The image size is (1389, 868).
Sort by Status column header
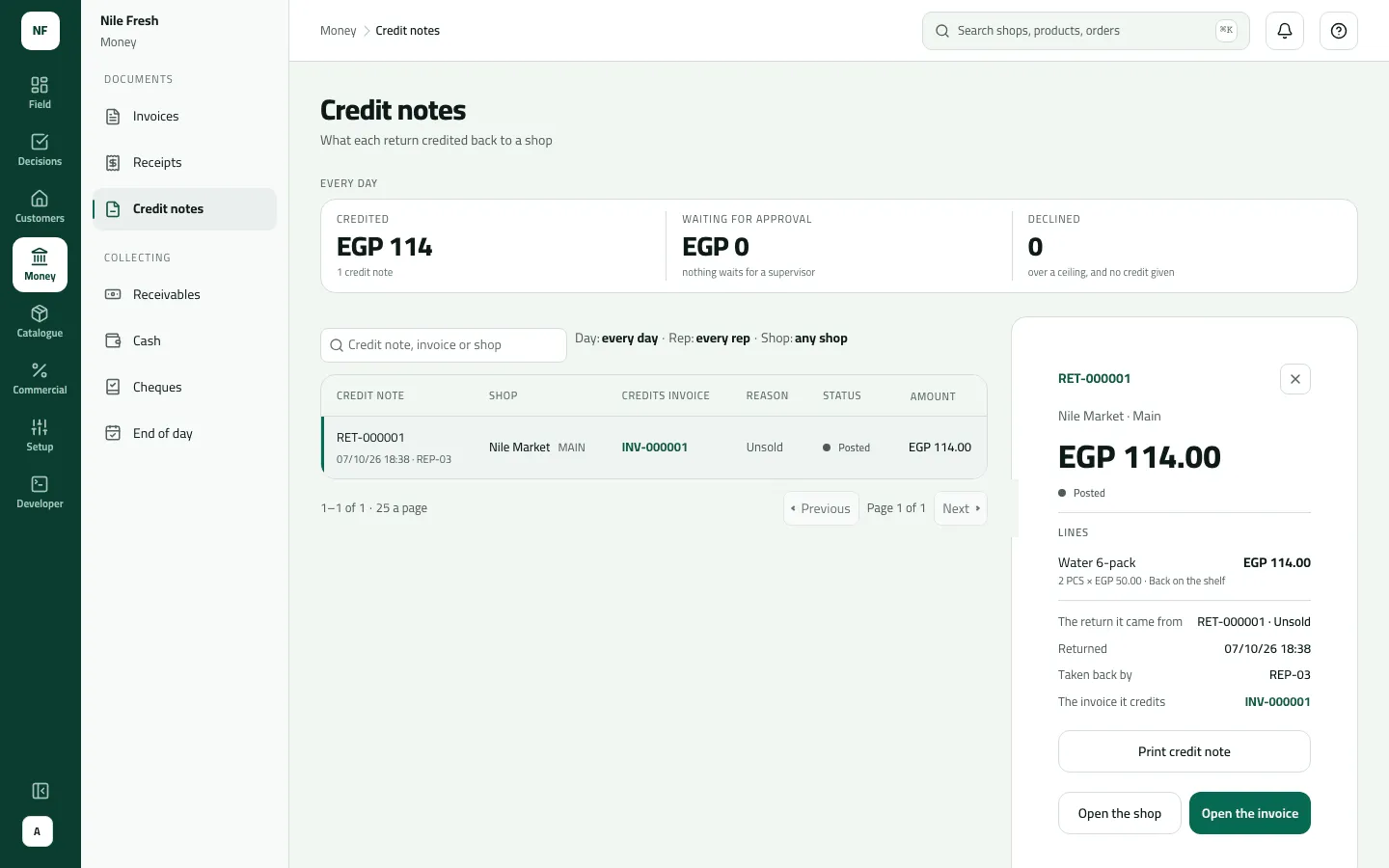(x=841, y=396)
